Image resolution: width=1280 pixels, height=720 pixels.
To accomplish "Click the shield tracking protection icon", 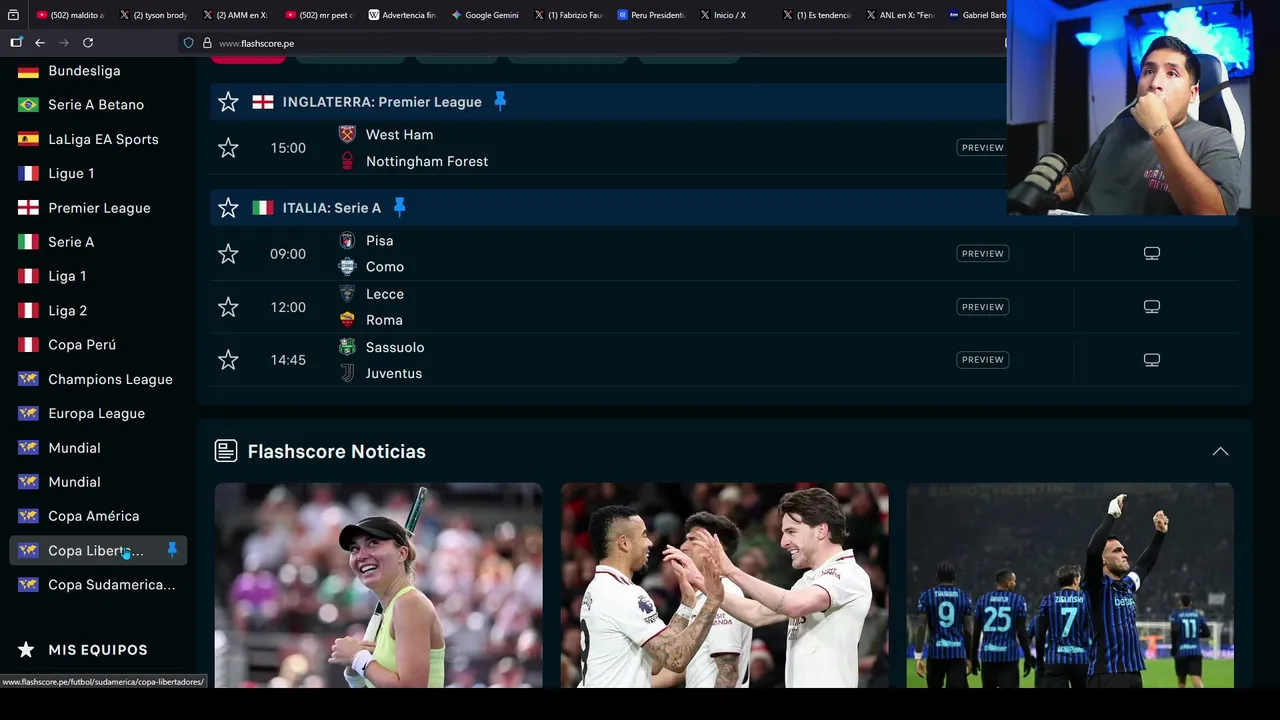I will (x=188, y=43).
